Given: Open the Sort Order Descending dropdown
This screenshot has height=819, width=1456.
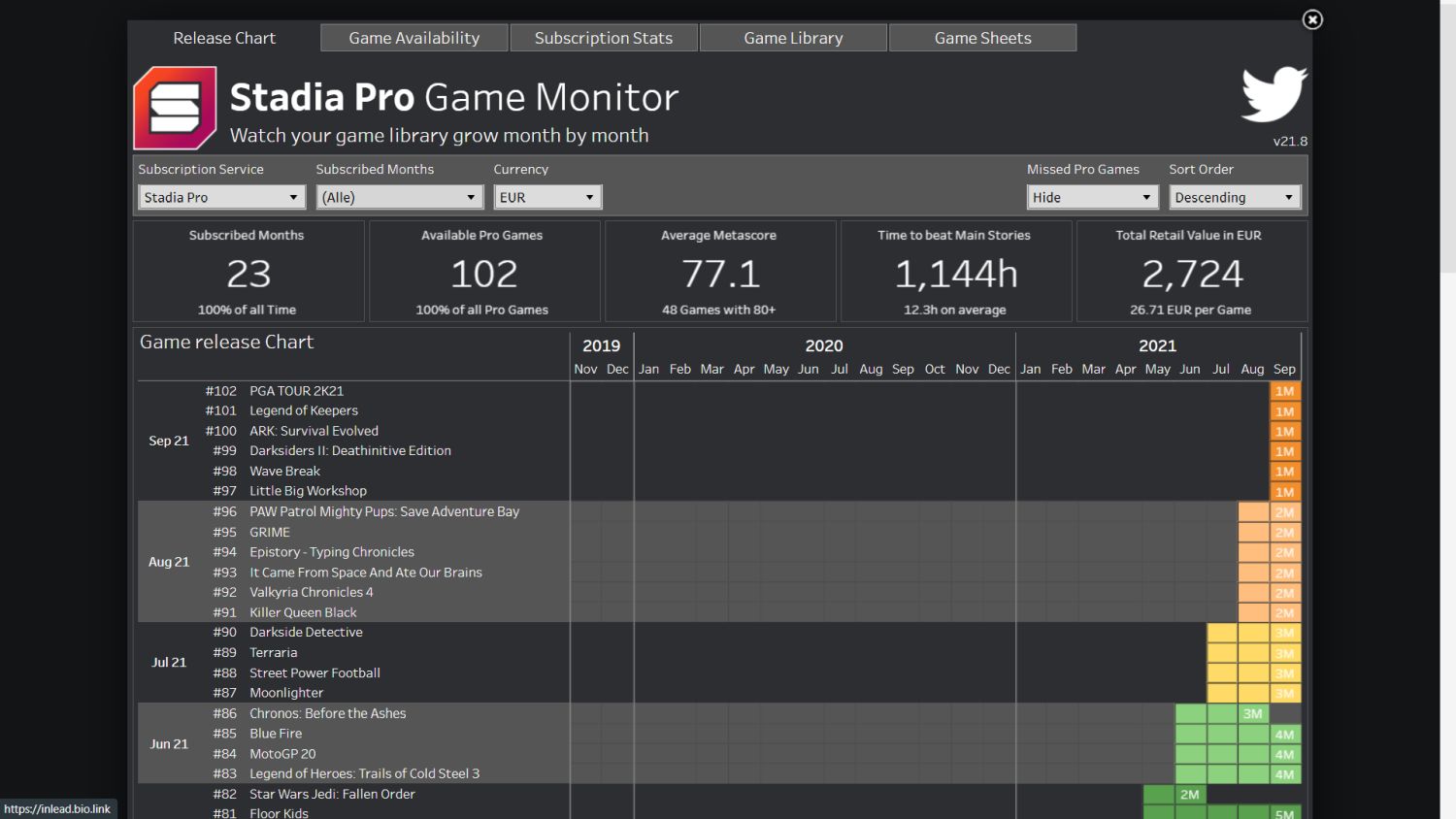Looking at the screenshot, I should 1234,197.
